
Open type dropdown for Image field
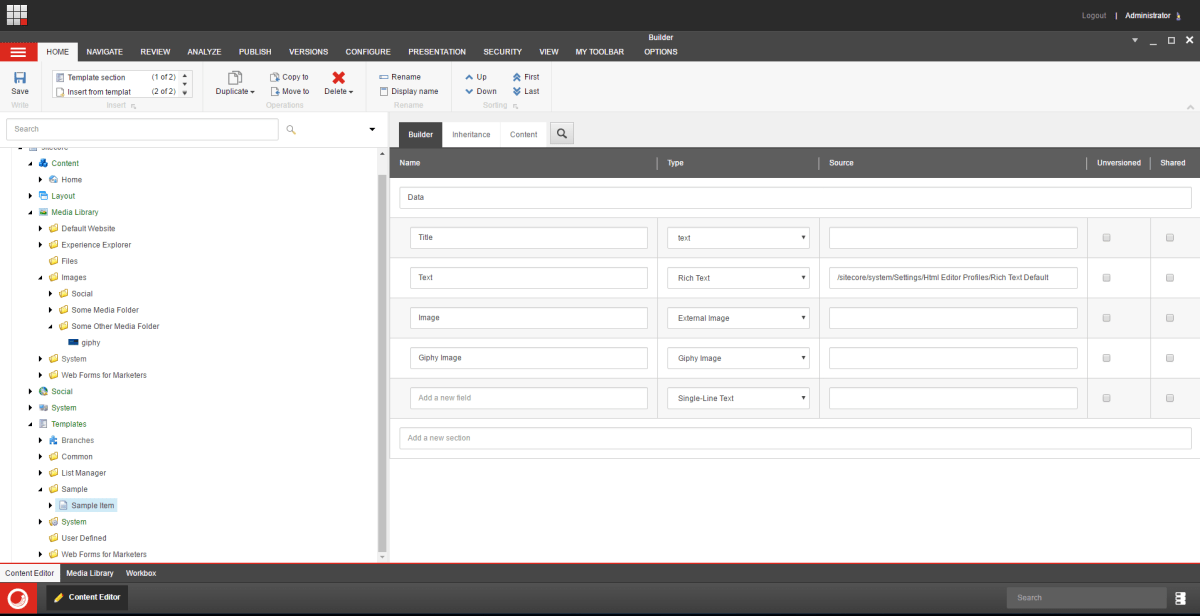(x=738, y=318)
